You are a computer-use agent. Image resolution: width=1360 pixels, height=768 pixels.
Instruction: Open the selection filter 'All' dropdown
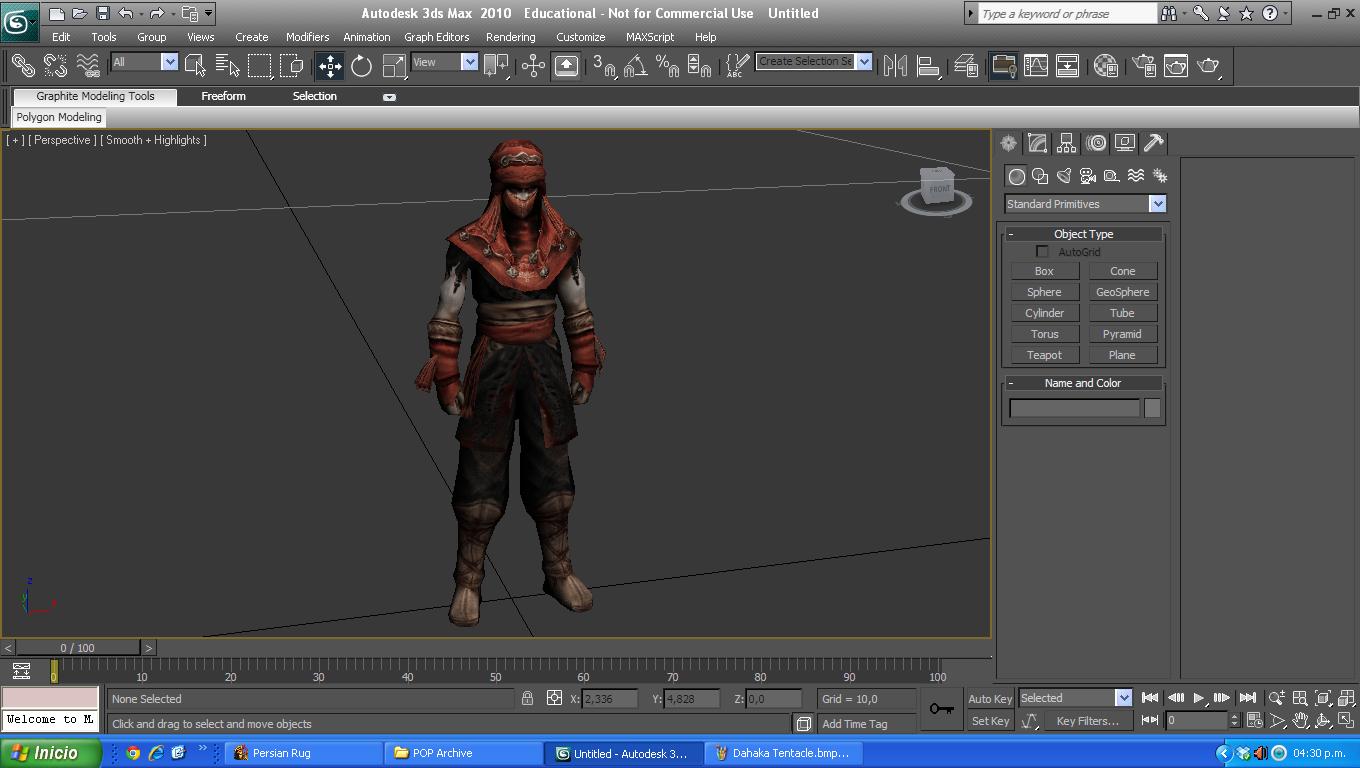(x=169, y=62)
